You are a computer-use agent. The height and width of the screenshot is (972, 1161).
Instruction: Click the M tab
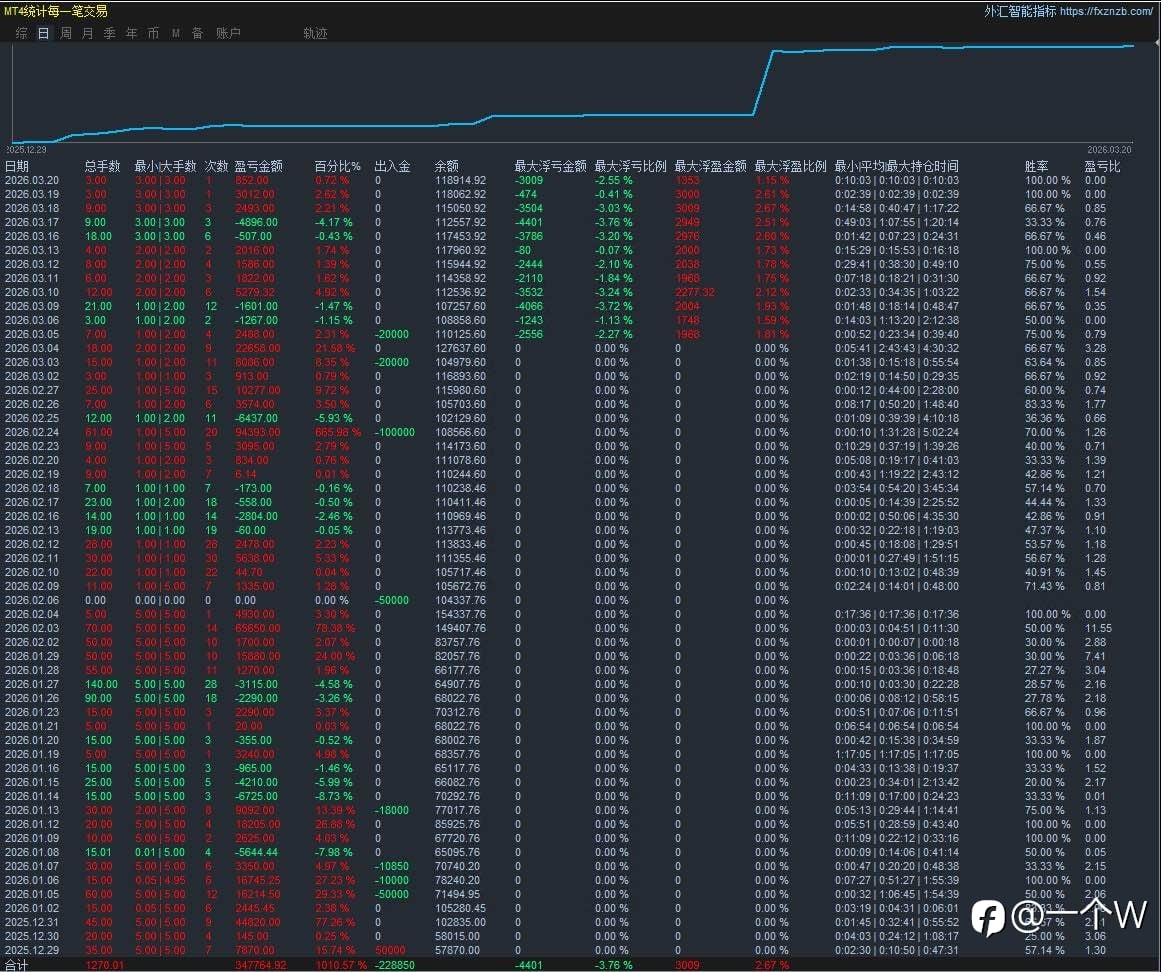click(x=176, y=33)
